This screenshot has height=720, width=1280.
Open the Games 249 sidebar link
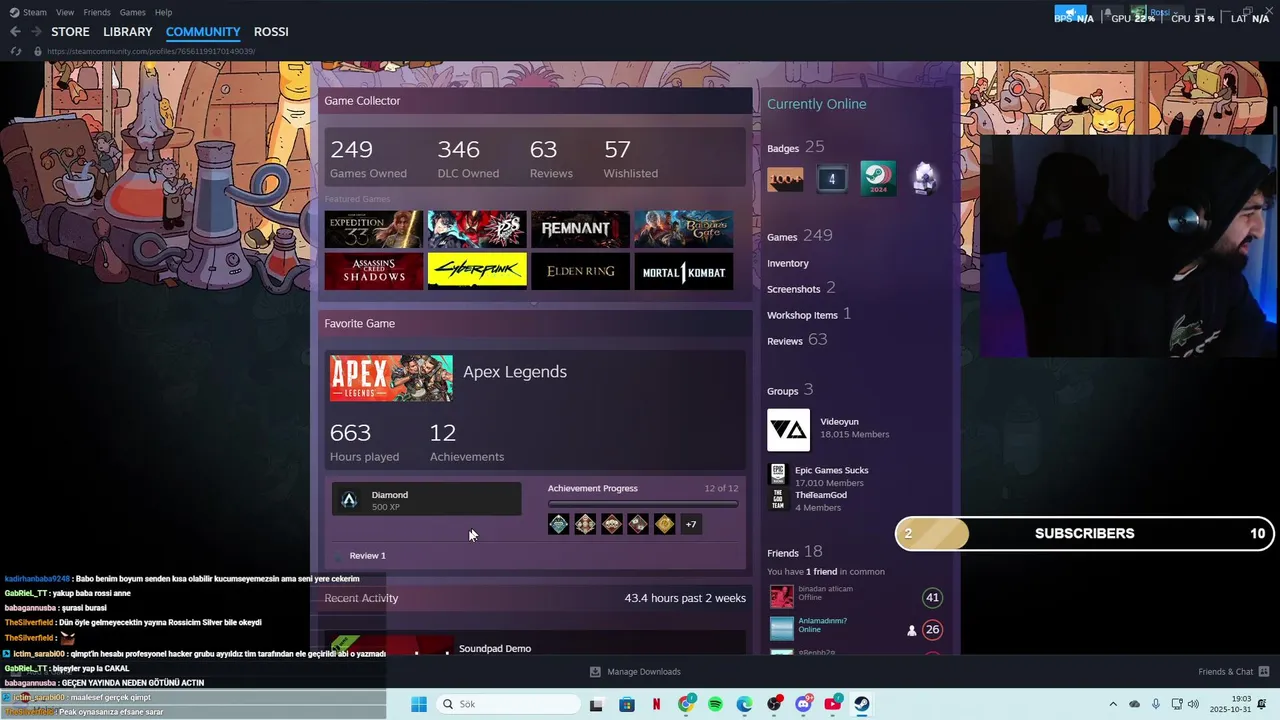[799, 236]
